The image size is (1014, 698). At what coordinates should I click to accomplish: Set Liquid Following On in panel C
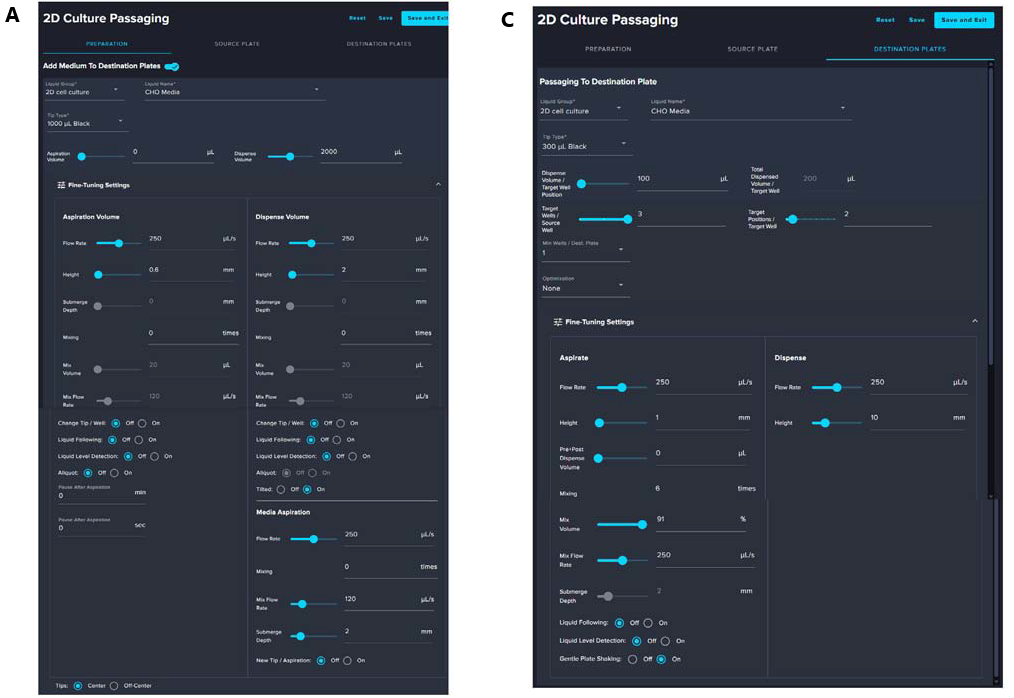[x=648, y=623]
